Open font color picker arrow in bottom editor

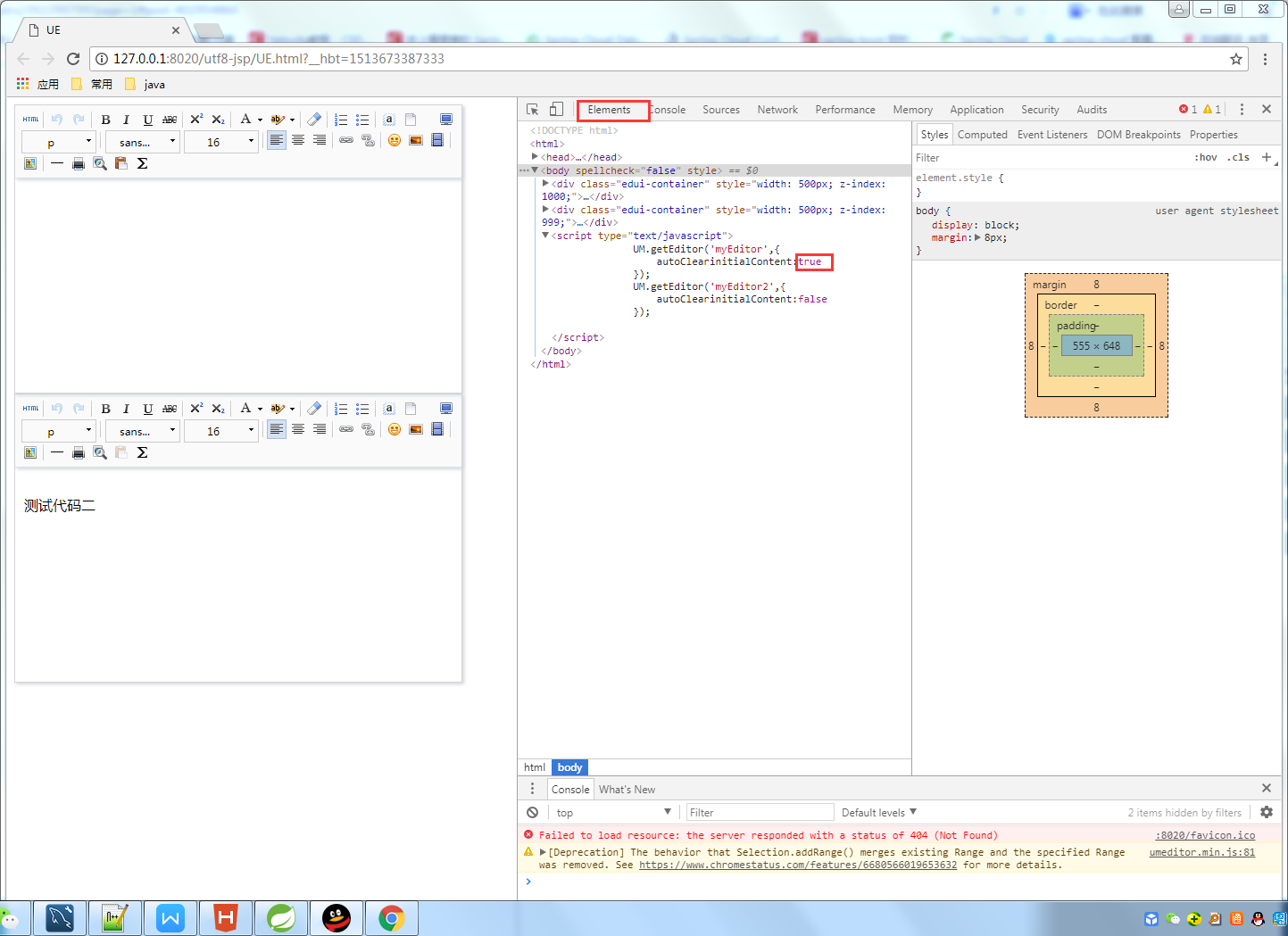[261, 409]
